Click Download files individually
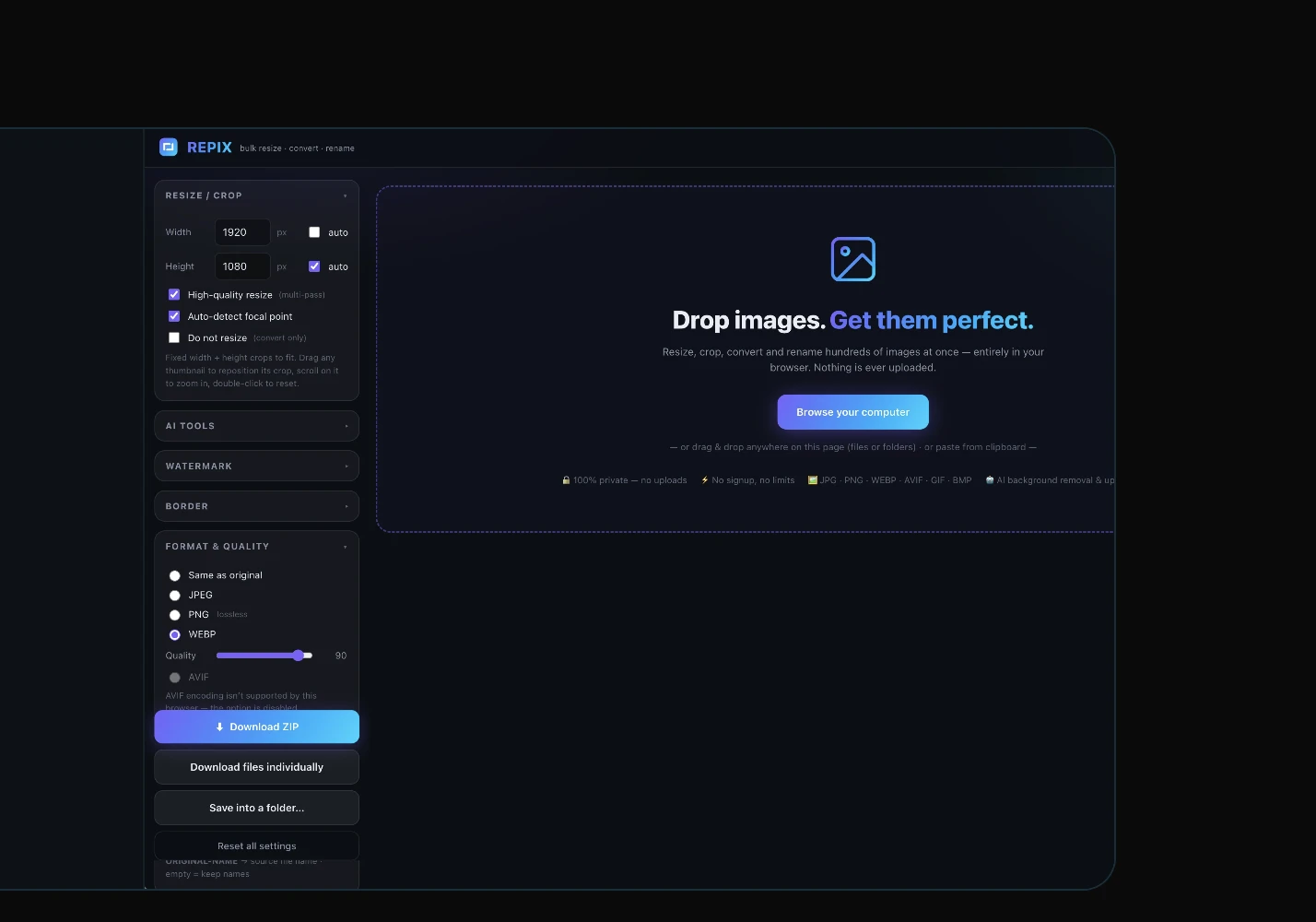 (x=256, y=767)
